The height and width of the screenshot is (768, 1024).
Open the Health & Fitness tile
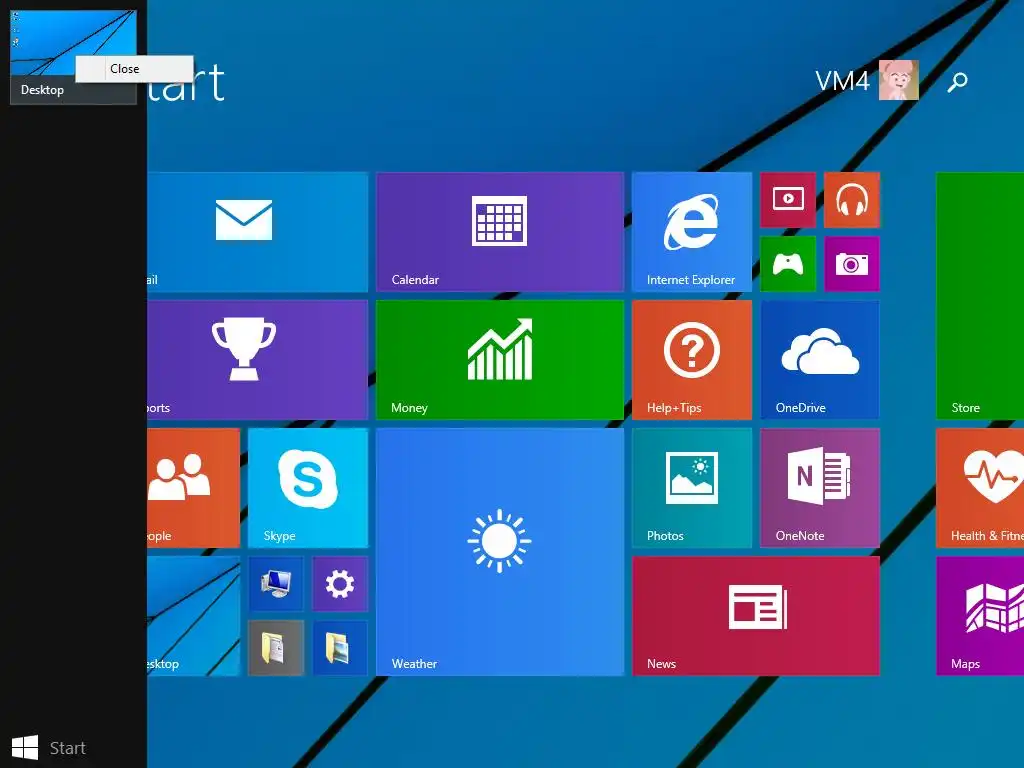(980, 488)
